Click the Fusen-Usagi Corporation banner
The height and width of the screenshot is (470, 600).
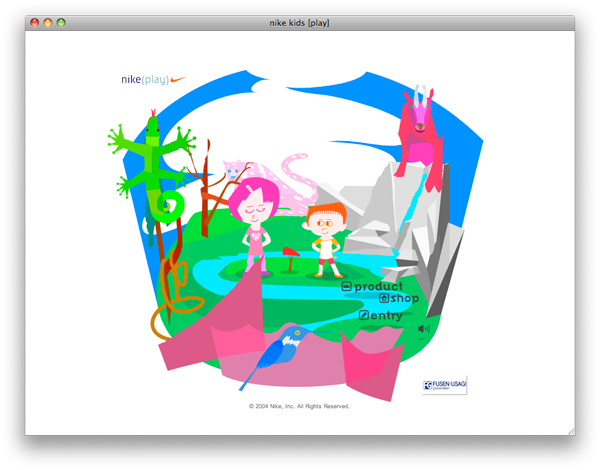point(445,385)
